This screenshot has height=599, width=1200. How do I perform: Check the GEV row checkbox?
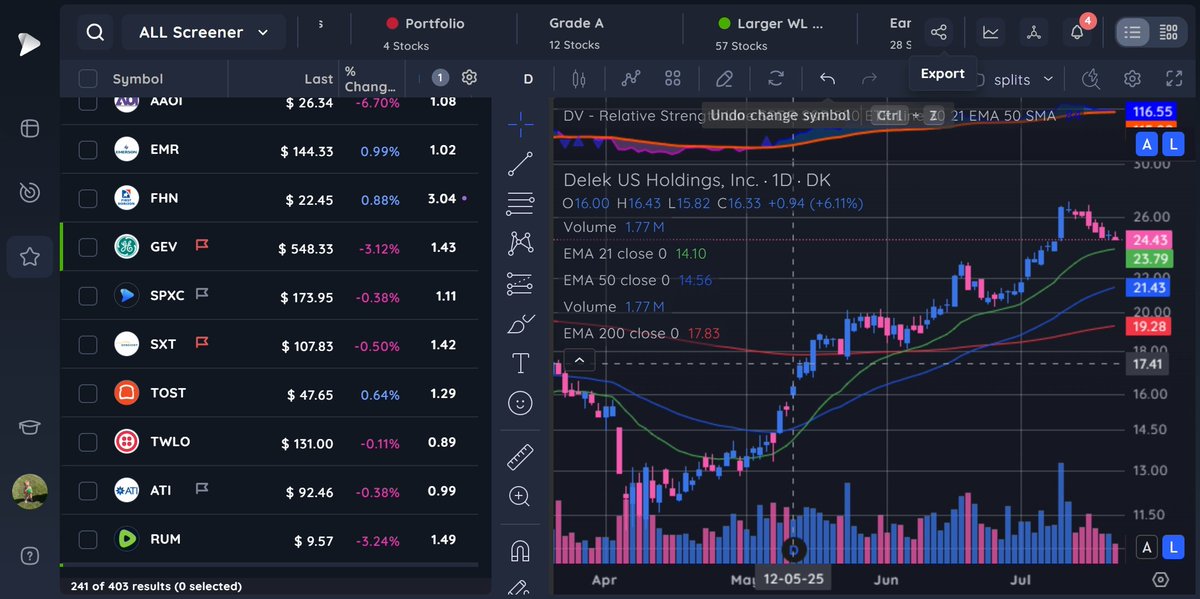(88, 247)
